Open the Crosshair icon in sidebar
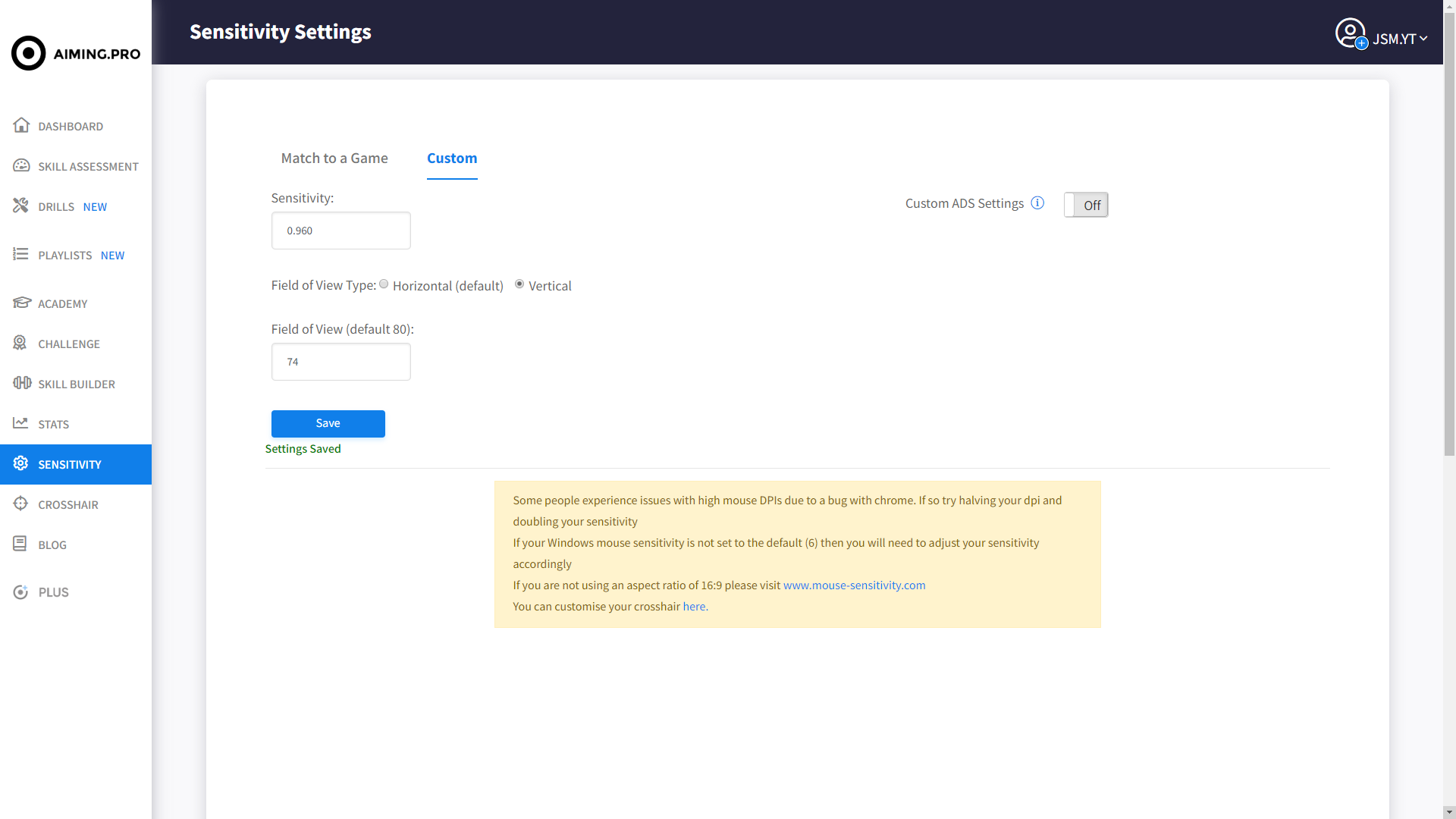The image size is (1456, 819). [20, 504]
